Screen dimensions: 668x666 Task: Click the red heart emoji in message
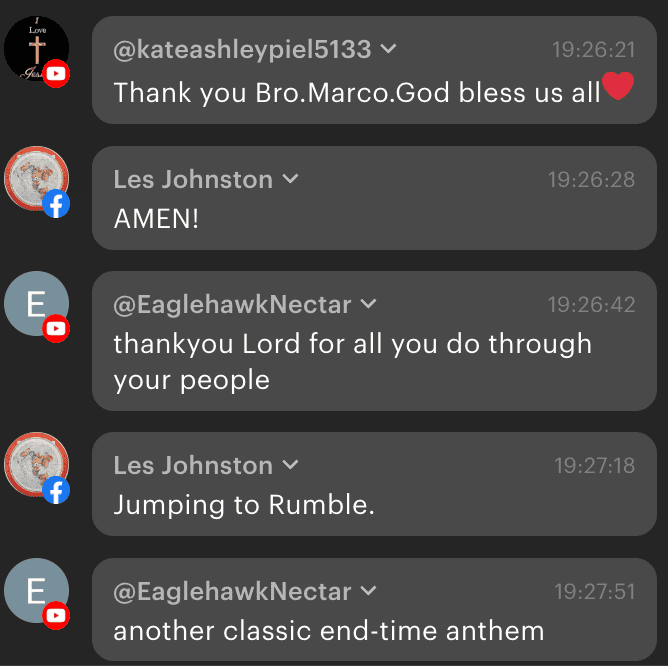pos(619,88)
